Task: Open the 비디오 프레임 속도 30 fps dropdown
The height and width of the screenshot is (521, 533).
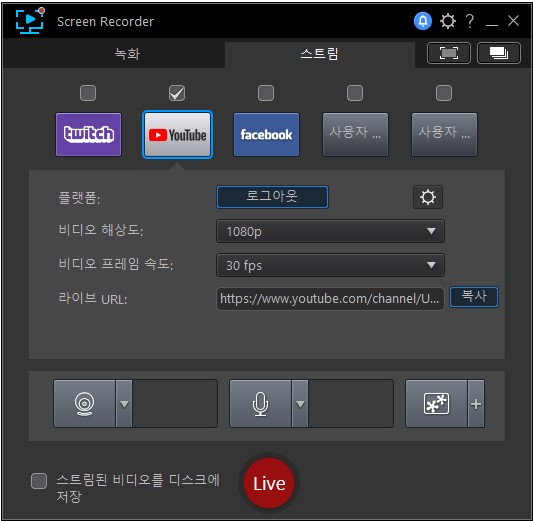Action: point(330,265)
